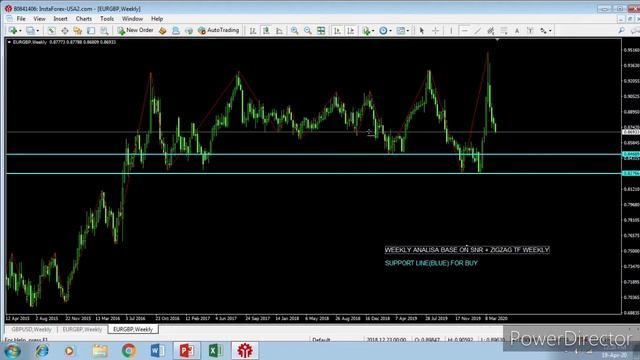The image size is (640, 360).
Task: Show the Navigator panel icon
Action: [x=78, y=31]
